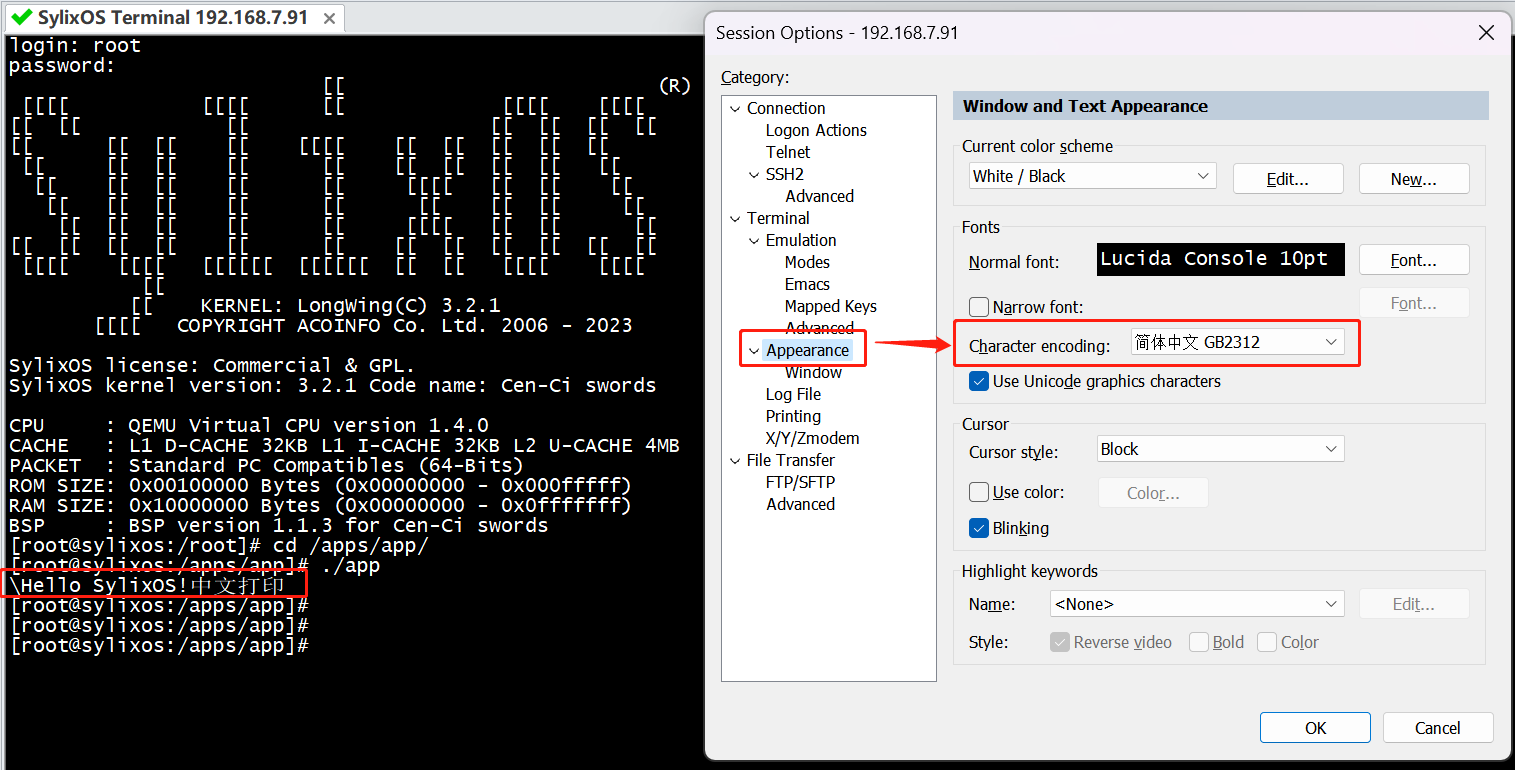Click the 'login: root' line in terminal
The image size is (1515, 770).
pyautogui.click(x=75, y=45)
